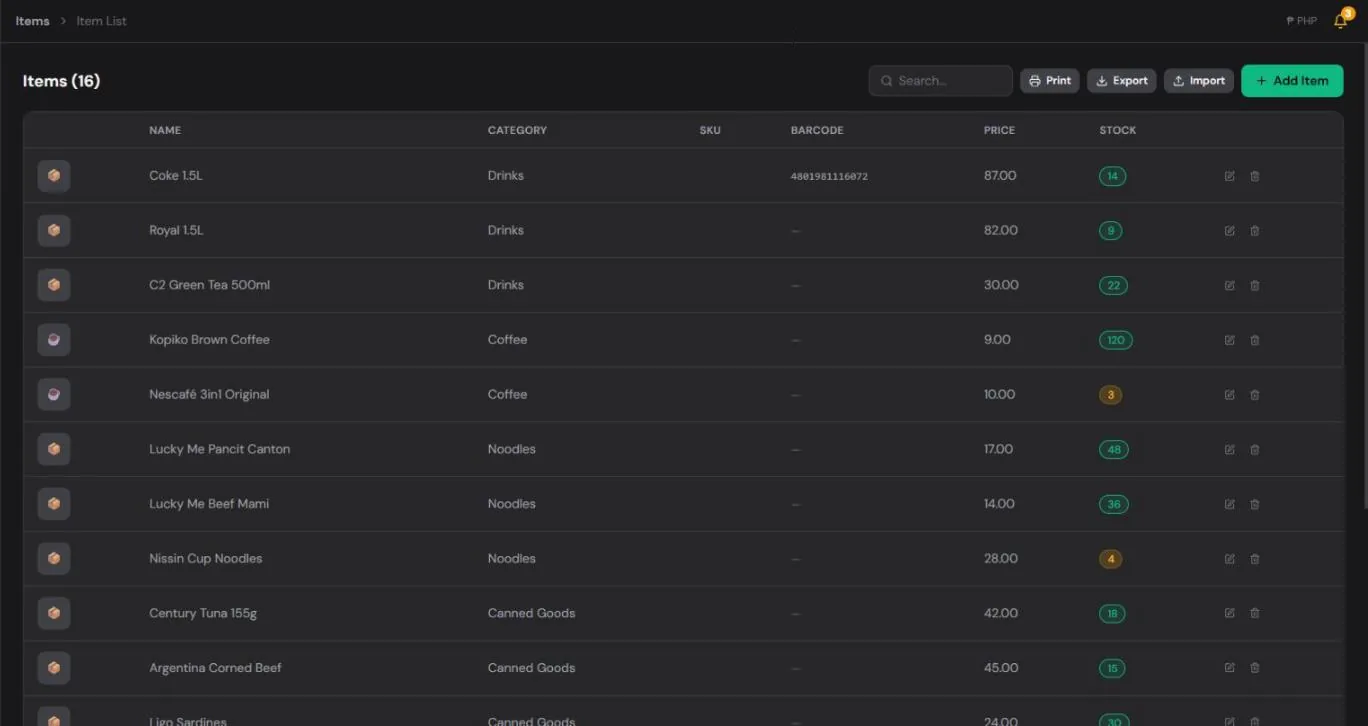Click the Nissin Cup Noodles stock badge
Screen dimensions: 1368x726
tap(1110, 559)
